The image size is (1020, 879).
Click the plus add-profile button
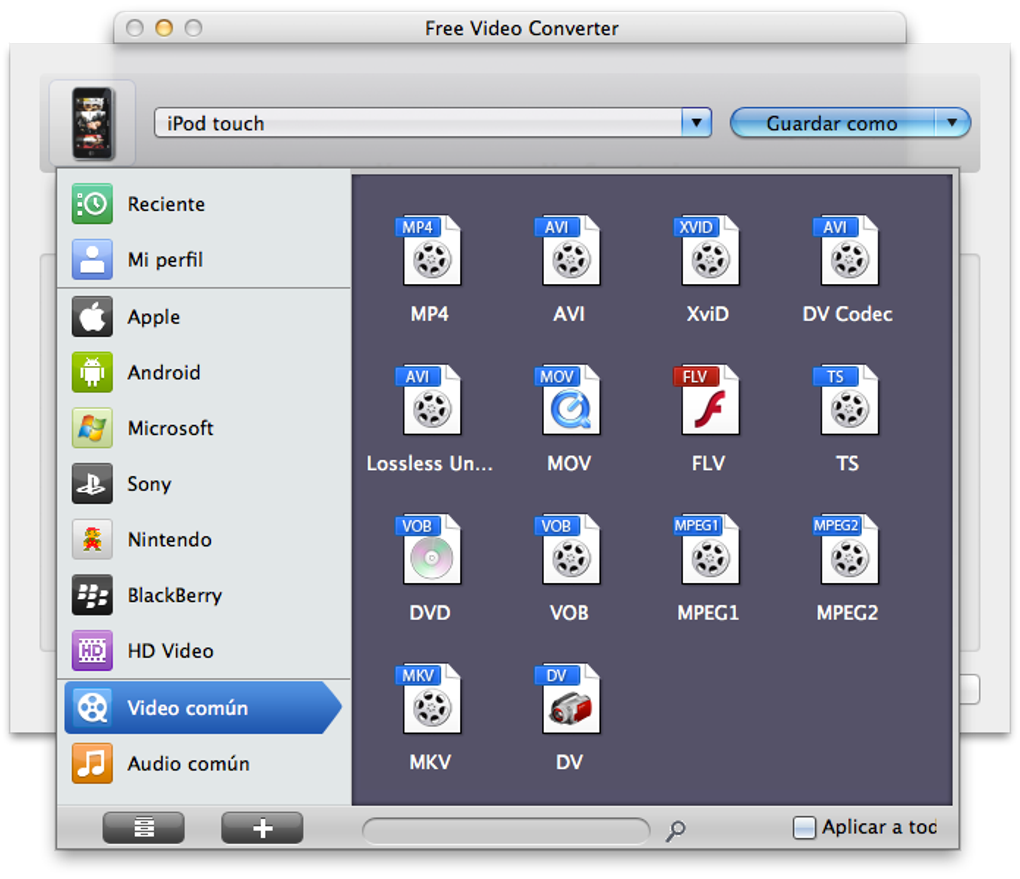point(262,828)
